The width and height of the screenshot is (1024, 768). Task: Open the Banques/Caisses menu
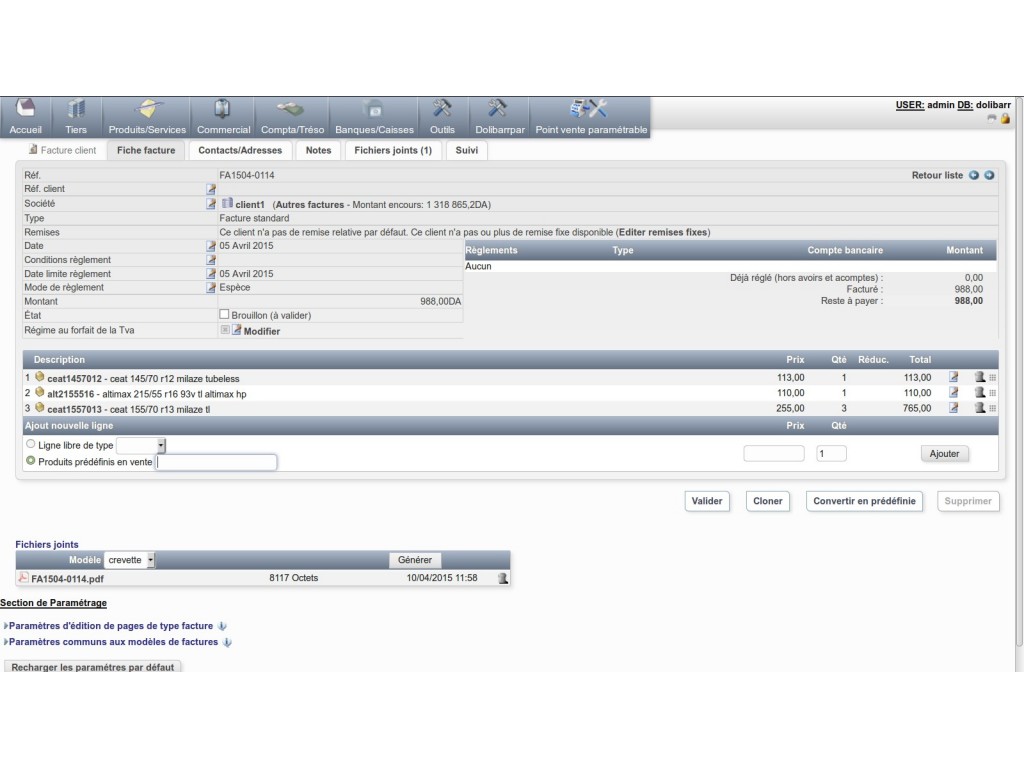[374, 118]
